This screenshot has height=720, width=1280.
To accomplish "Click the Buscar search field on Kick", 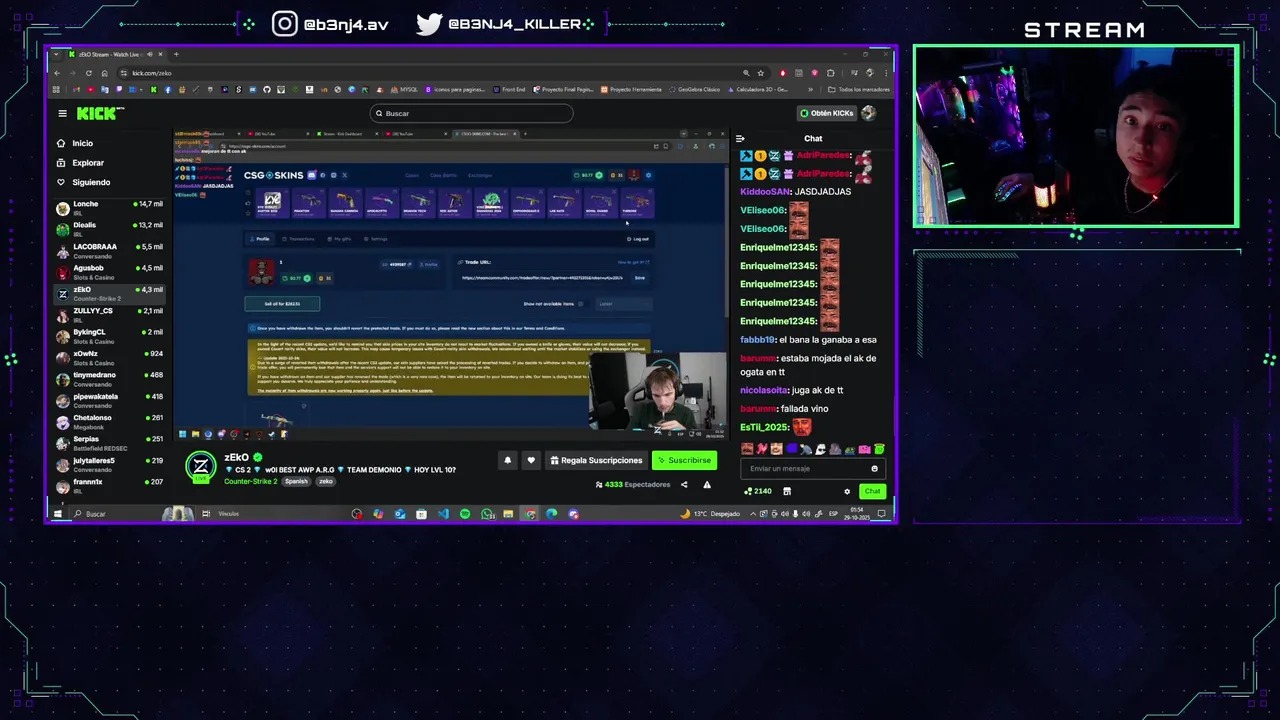I will click(471, 113).
